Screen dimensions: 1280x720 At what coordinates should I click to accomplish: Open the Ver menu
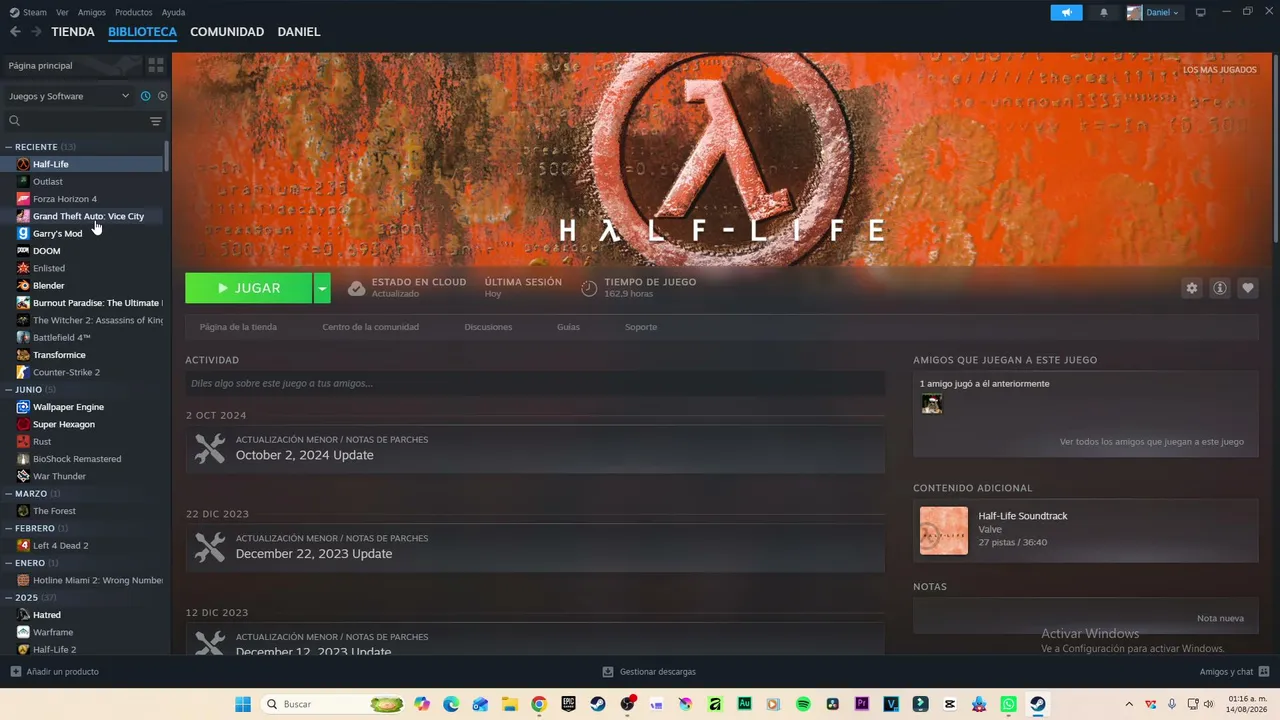point(62,12)
